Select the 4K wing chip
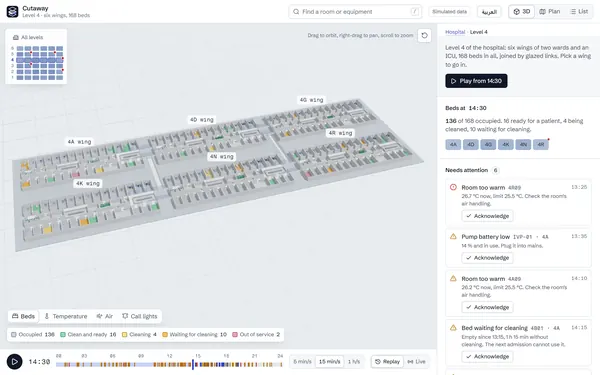 tap(505, 145)
